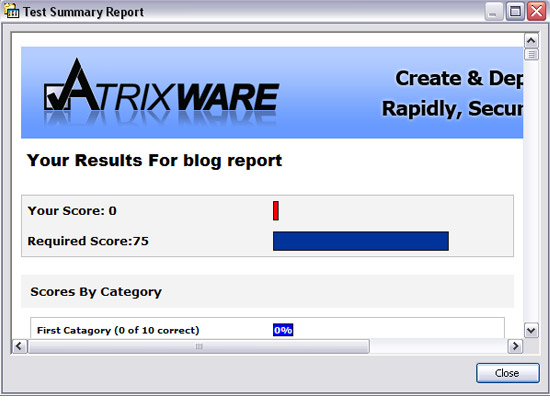This screenshot has height=402, width=550.
Task: Close the window with the red X
Action: click(537, 12)
